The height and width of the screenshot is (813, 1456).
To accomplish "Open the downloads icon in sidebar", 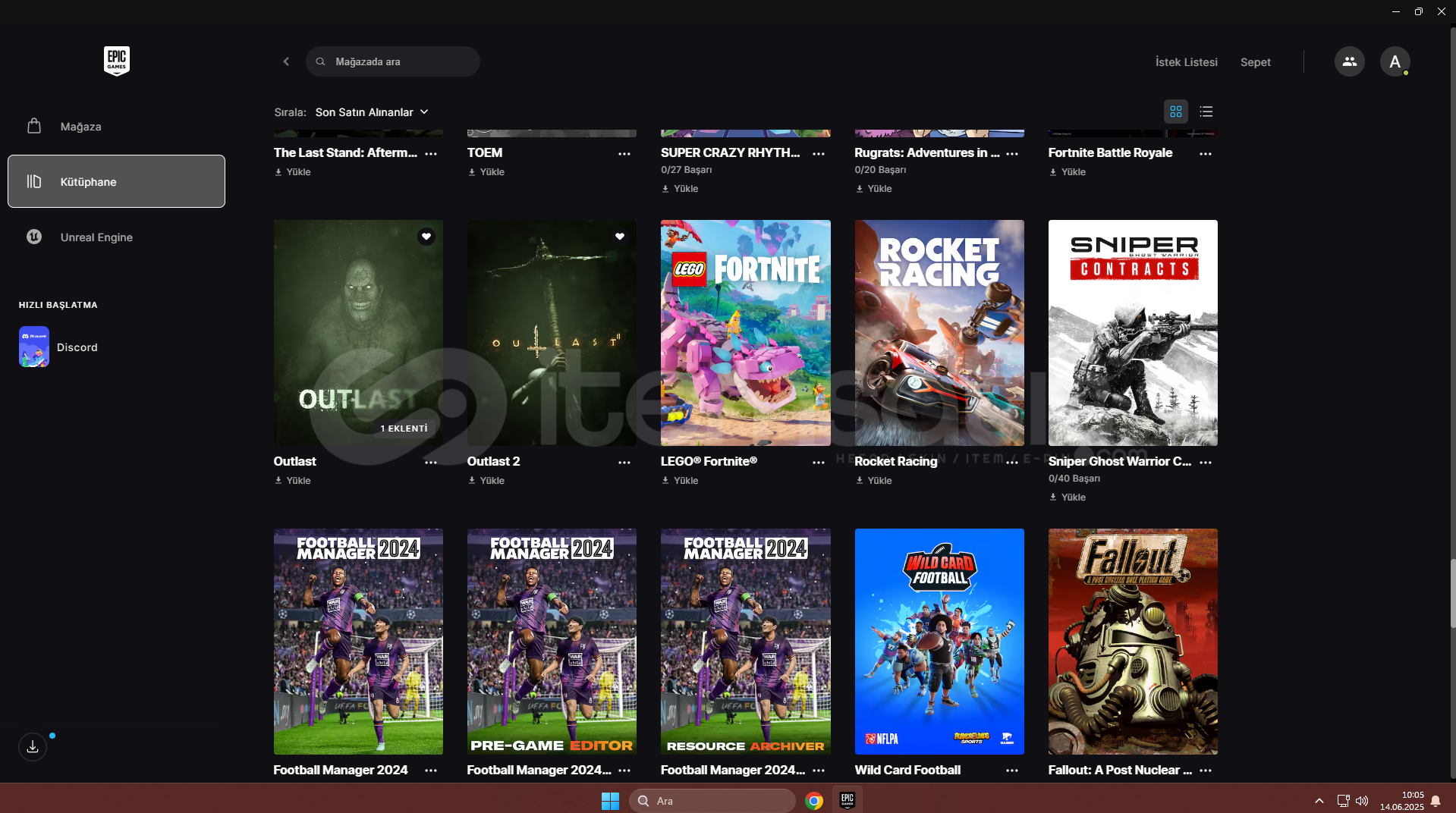I will (x=33, y=747).
